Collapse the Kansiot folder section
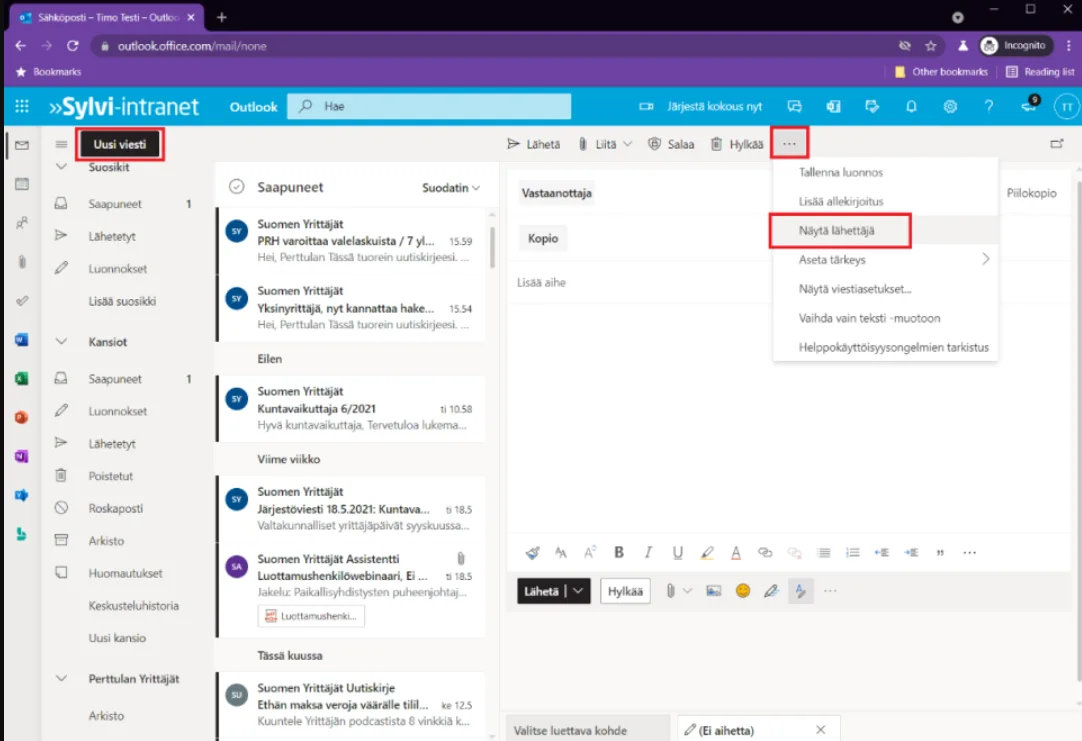 [61, 342]
